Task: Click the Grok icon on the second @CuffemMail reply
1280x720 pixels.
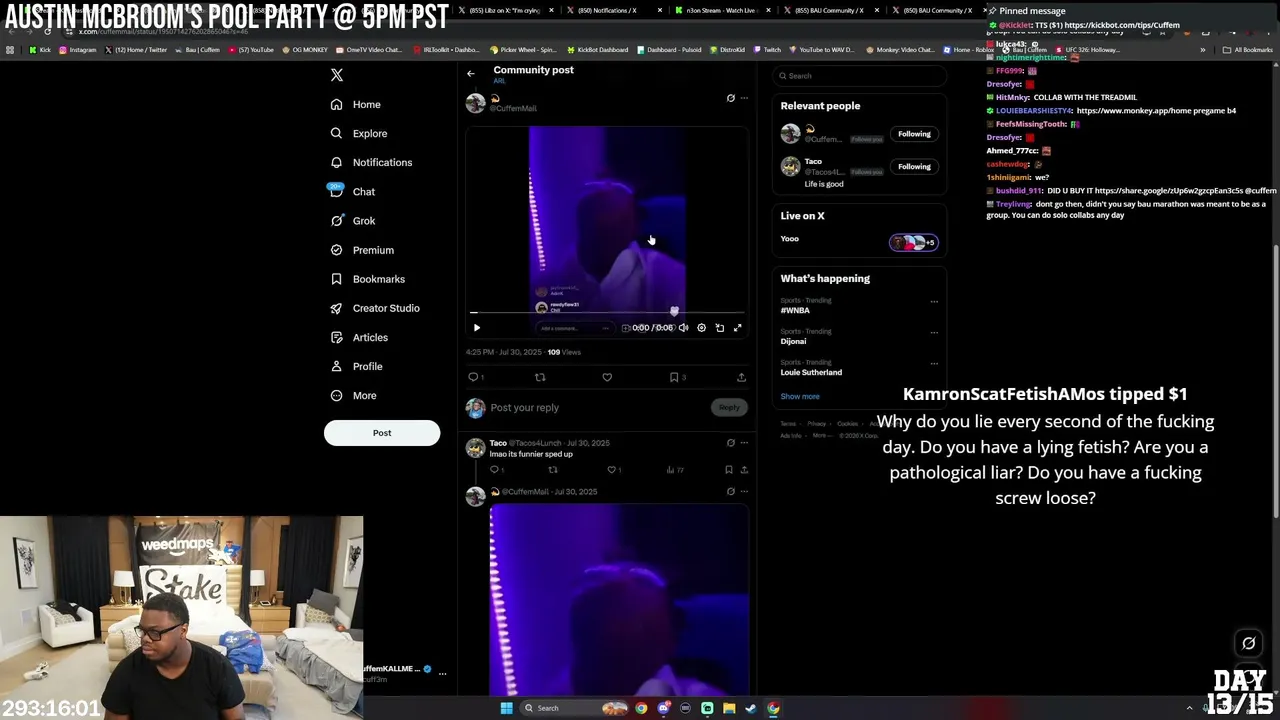Action: (x=730, y=491)
